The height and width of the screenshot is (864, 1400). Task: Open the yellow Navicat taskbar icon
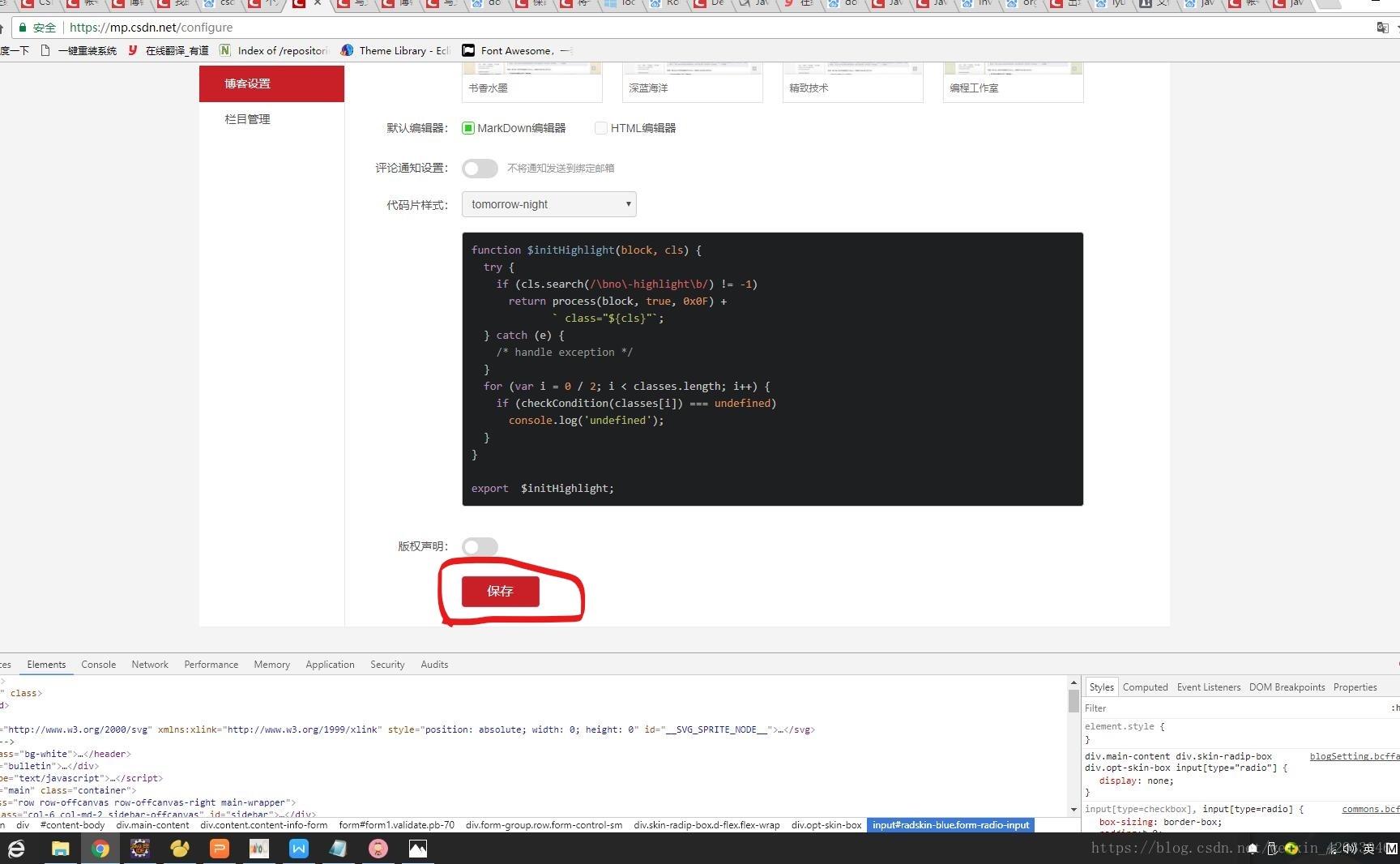pyautogui.click(x=180, y=849)
